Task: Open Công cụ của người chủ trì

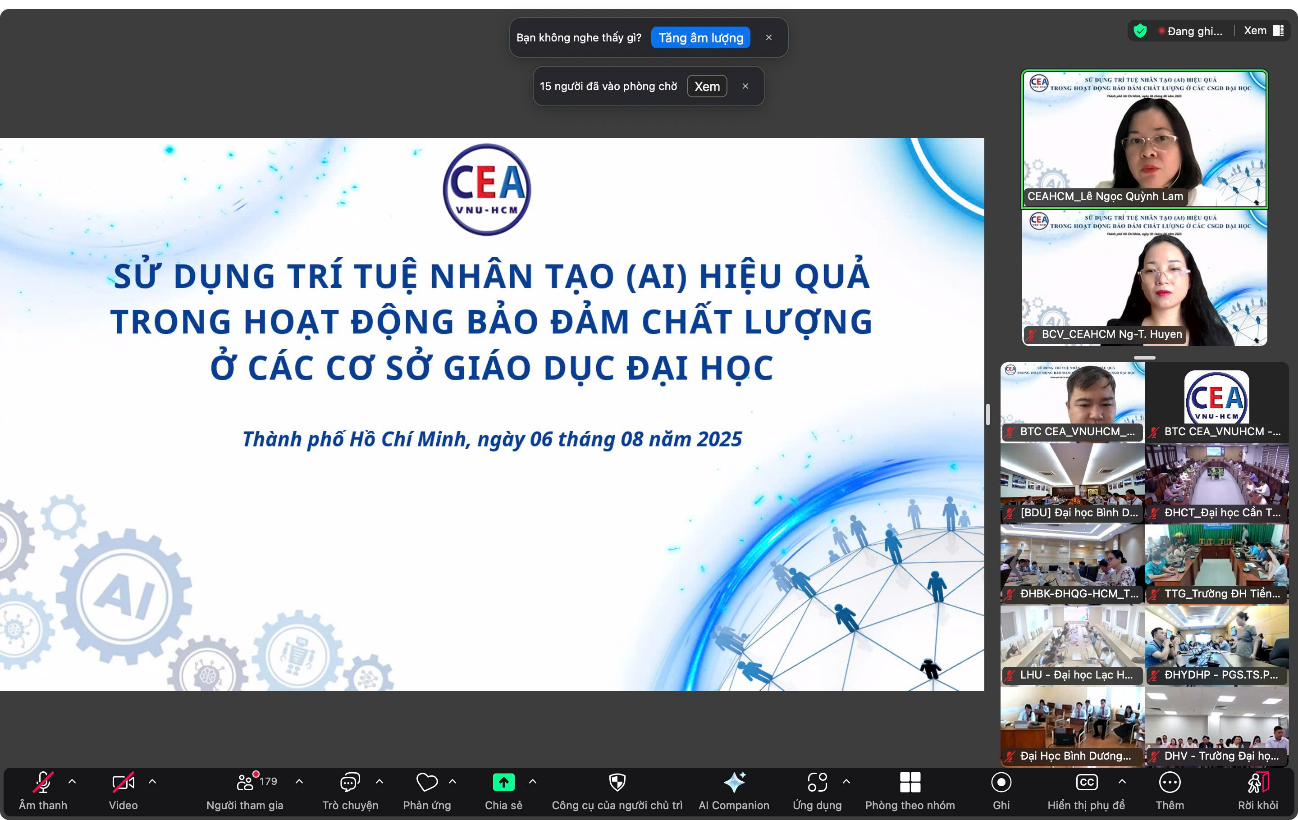Action: tap(617, 783)
